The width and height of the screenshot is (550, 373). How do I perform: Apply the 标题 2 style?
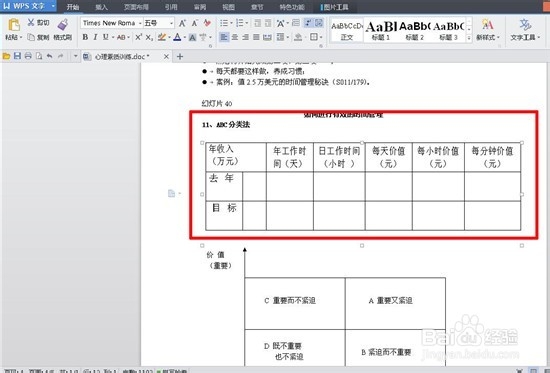pyautogui.click(x=414, y=30)
